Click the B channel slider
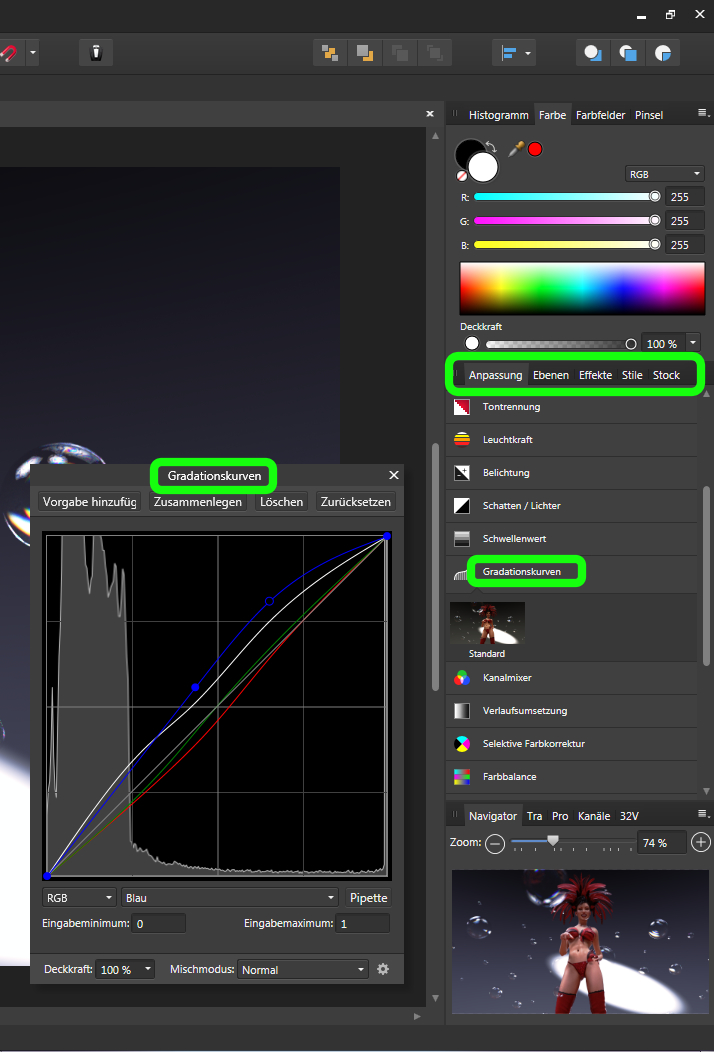 click(x=567, y=245)
